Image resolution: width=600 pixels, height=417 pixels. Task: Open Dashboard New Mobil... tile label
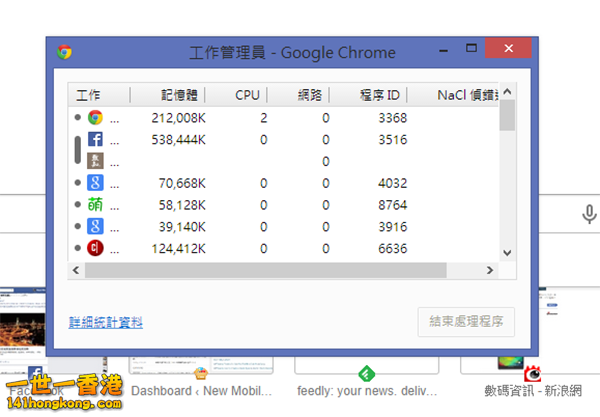click(201, 391)
